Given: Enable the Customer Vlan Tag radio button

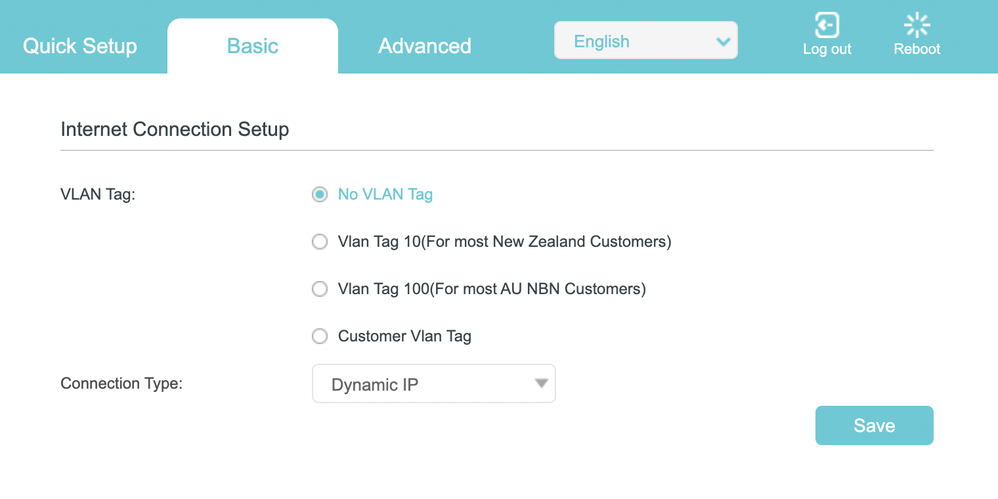Looking at the screenshot, I should pos(320,336).
